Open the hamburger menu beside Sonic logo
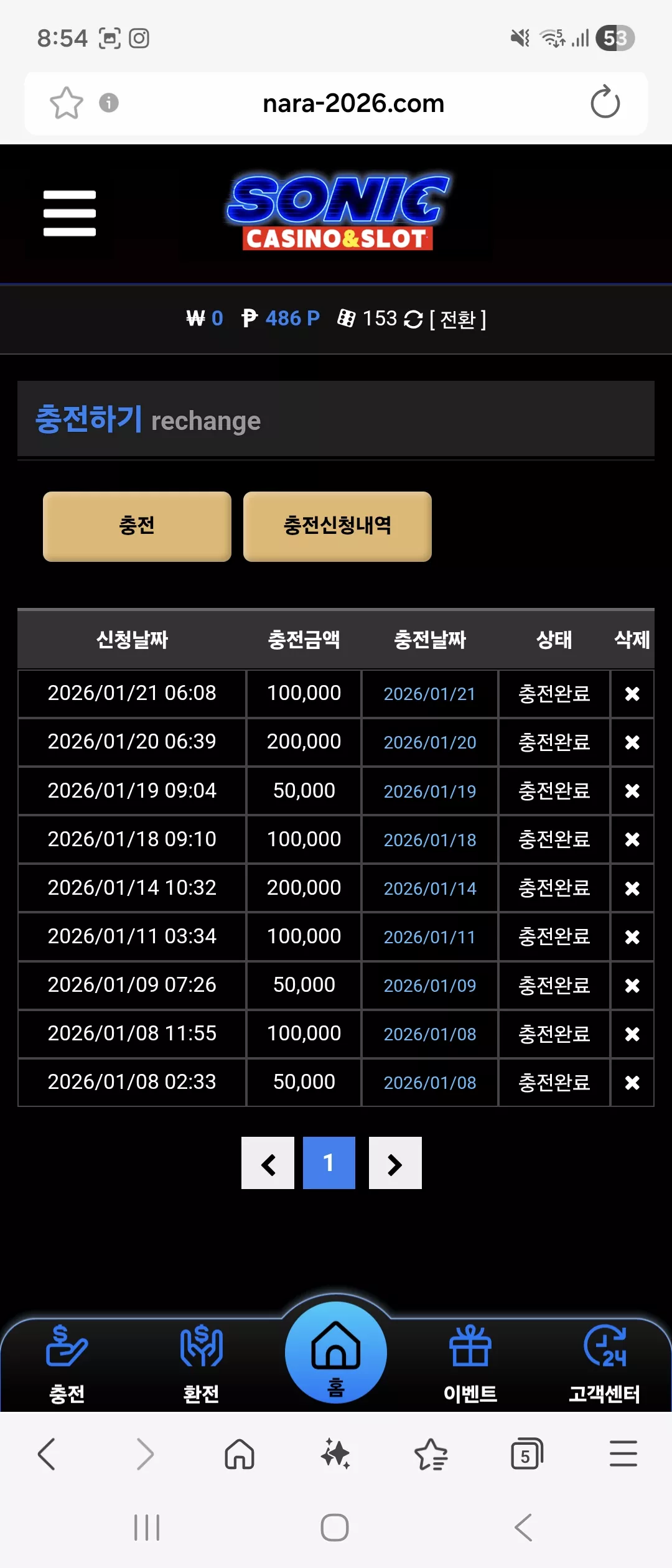 (x=70, y=213)
